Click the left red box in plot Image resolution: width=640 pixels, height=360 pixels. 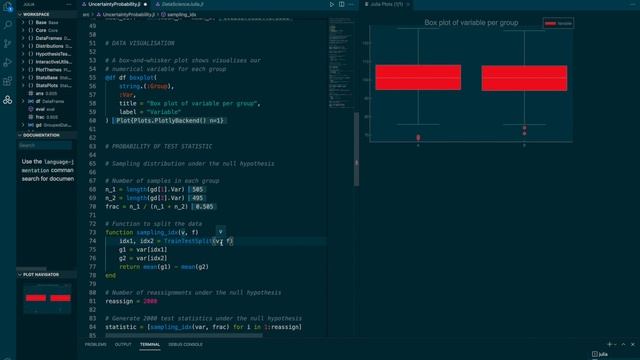pos(418,77)
